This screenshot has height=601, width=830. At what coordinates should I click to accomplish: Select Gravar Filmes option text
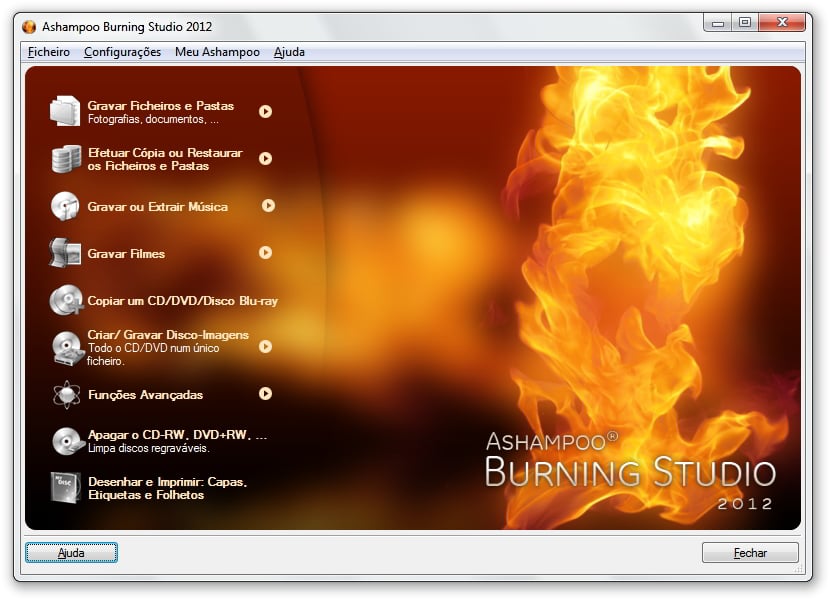[126, 254]
